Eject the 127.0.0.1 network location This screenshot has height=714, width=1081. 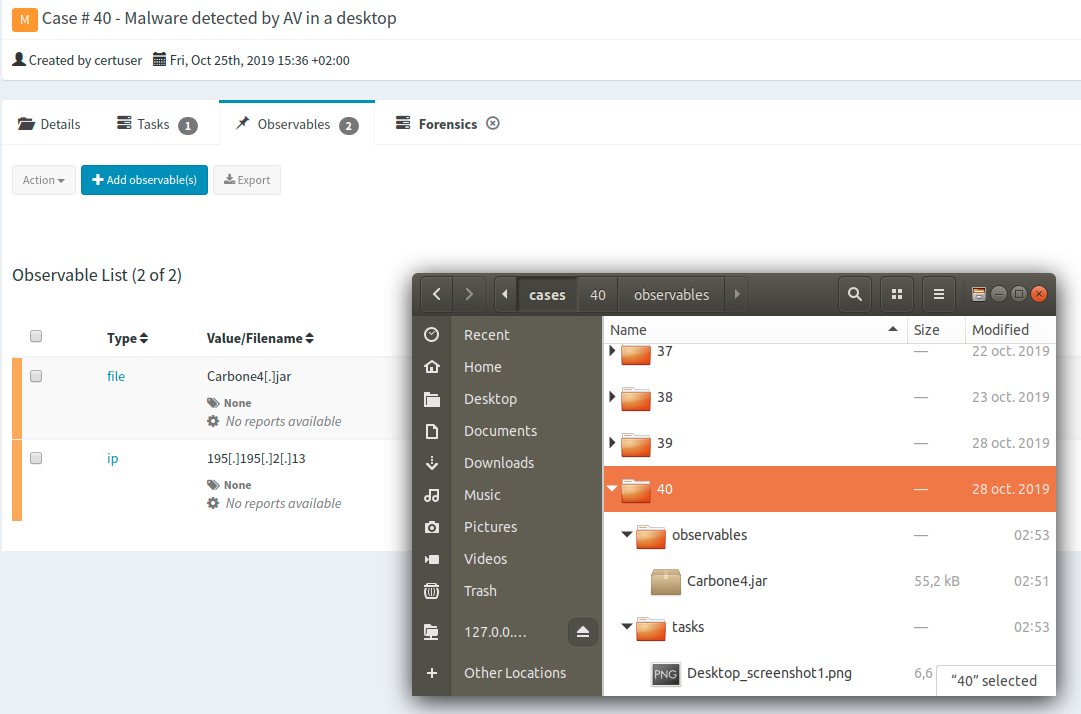(x=583, y=632)
